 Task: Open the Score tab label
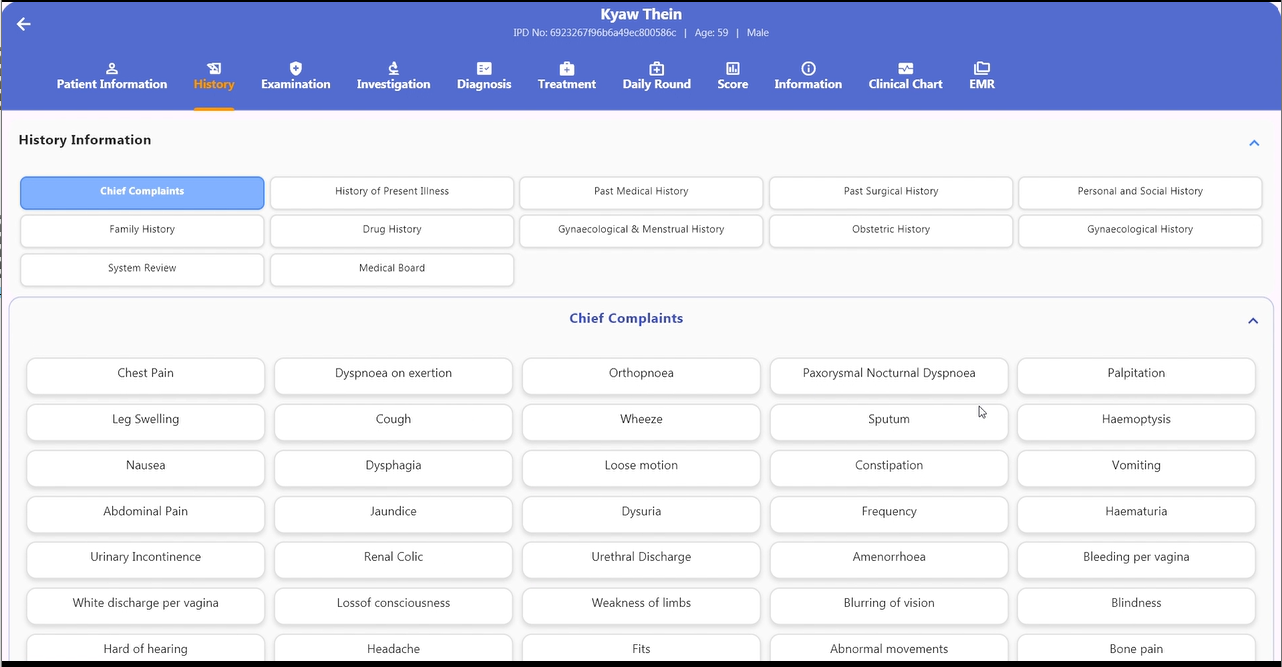[x=733, y=84]
